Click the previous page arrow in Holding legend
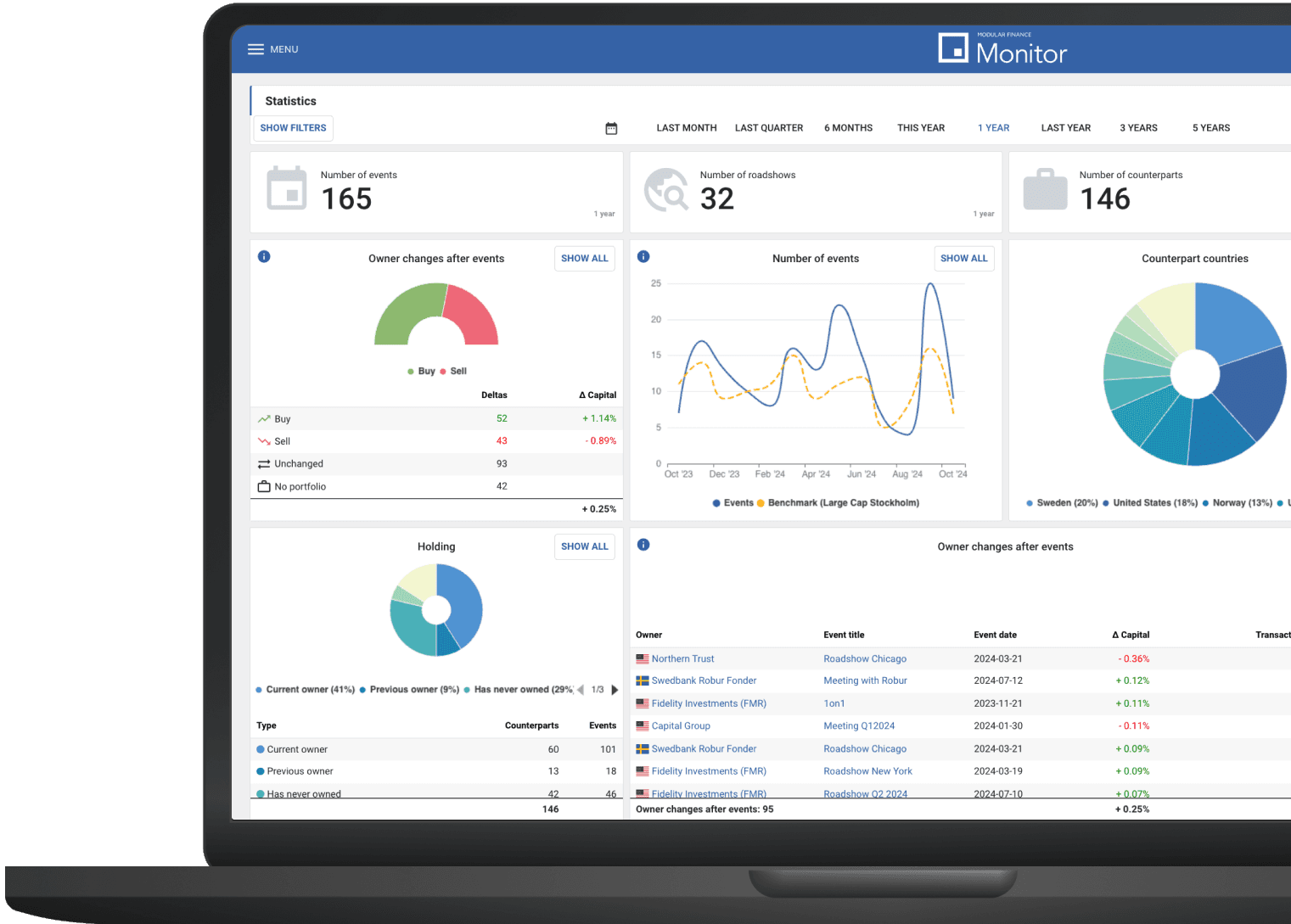 581,690
